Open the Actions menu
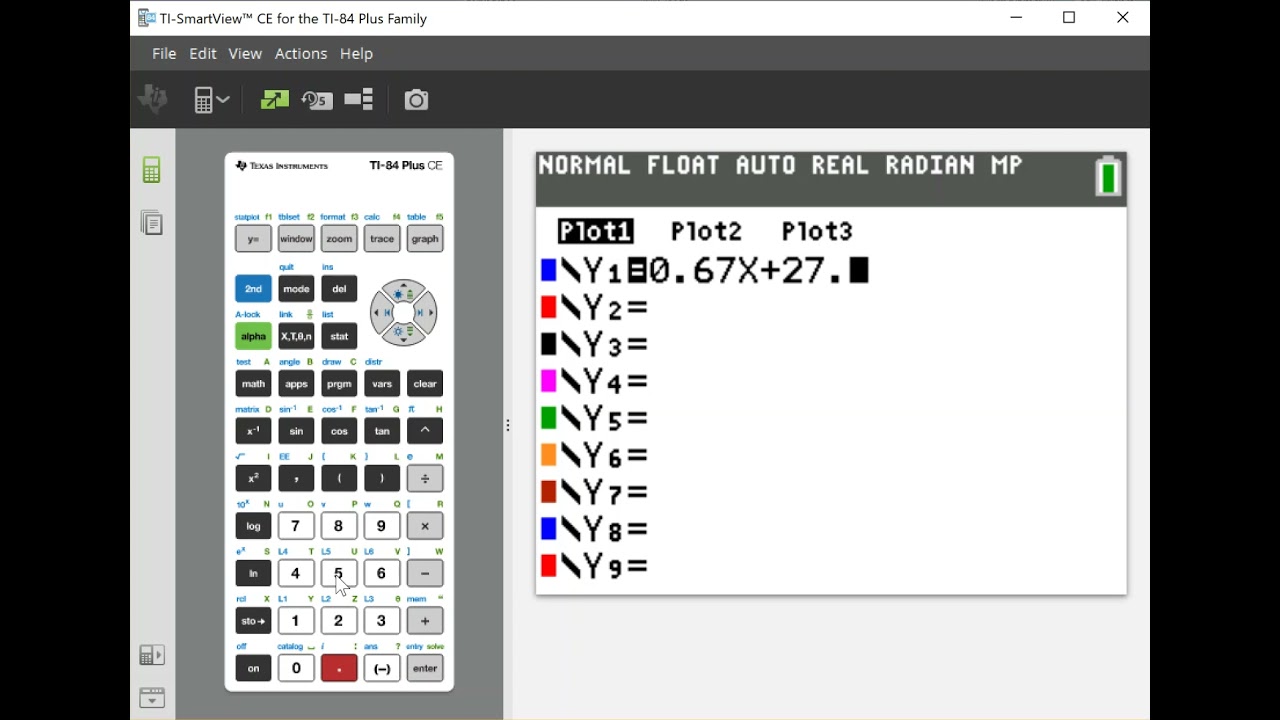Screen dimensions: 1280x720 pos(301,54)
